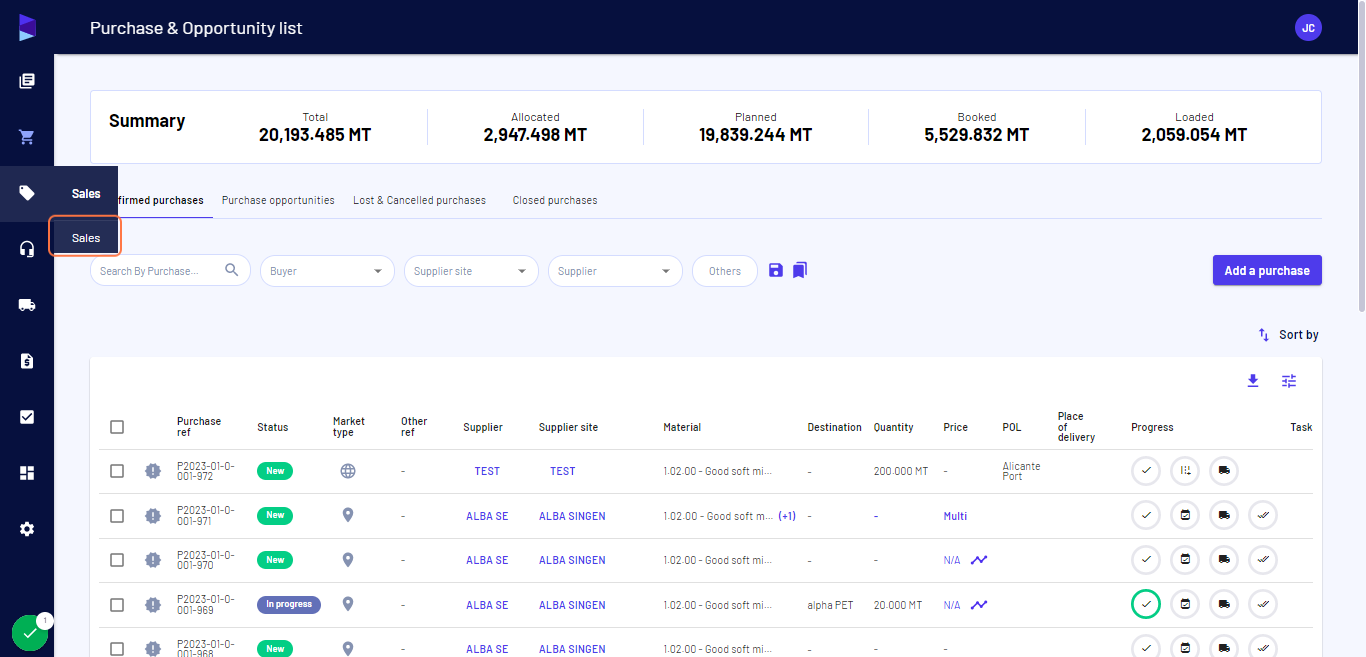Open the settings gear sidebar icon
This screenshot has width=1366, height=657.
[x=27, y=529]
